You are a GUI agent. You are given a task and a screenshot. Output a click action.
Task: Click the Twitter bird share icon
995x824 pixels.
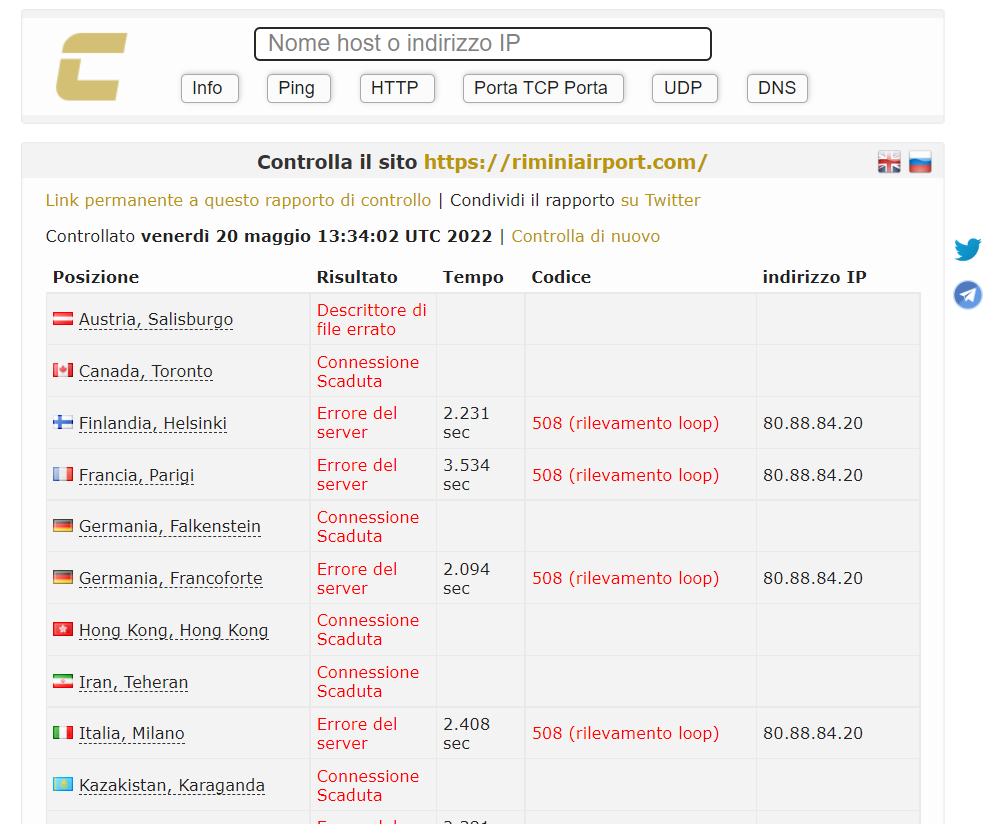click(x=967, y=249)
